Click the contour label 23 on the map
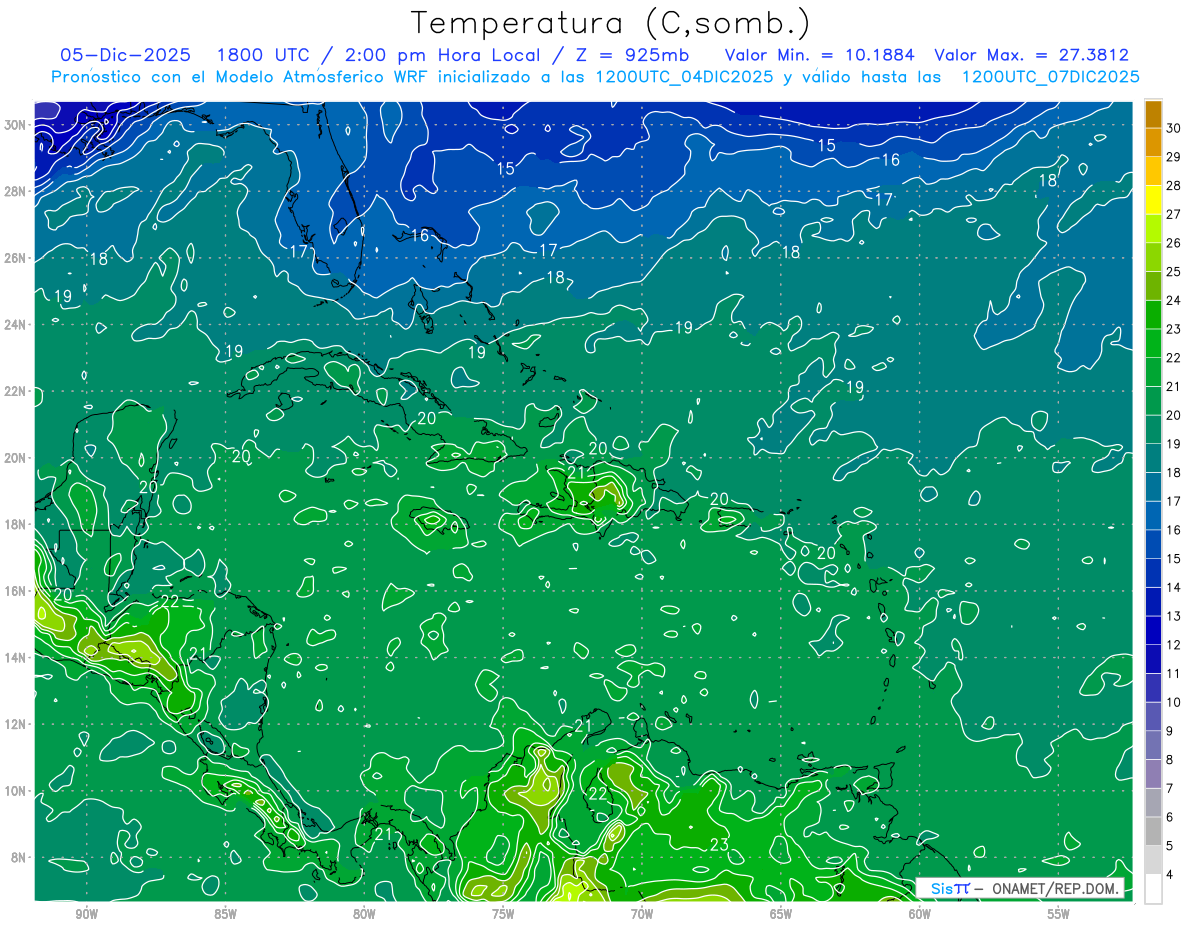The height and width of the screenshot is (927, 1200). (719, 845)
